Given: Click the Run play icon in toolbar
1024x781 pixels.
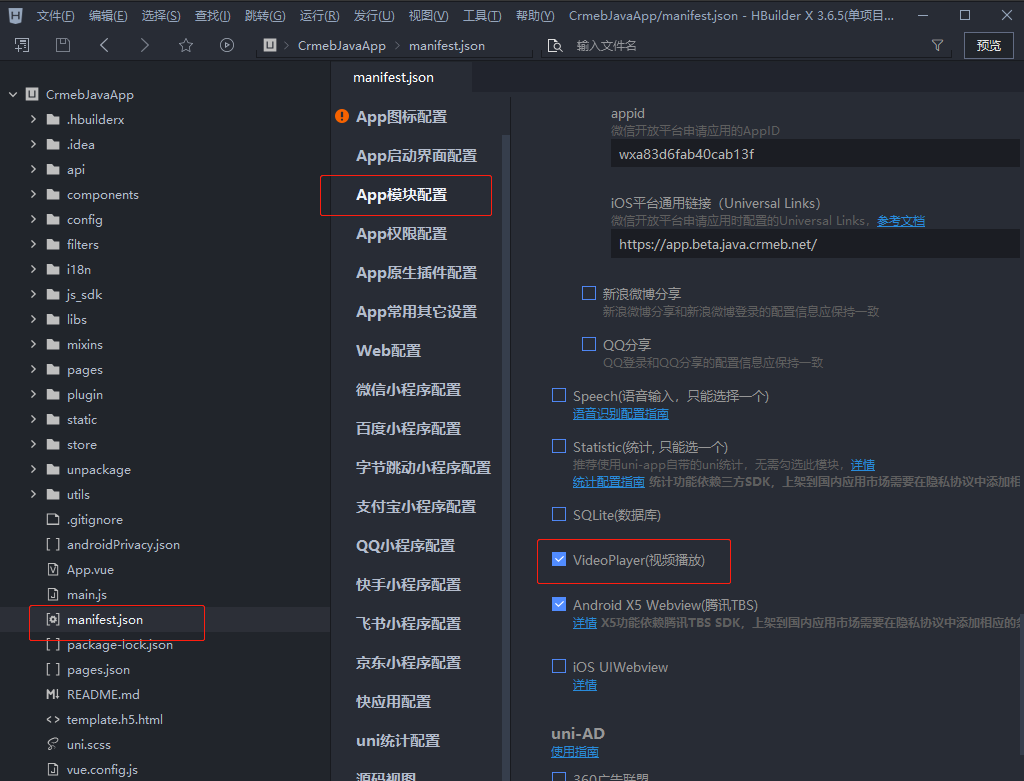Looking at the screenshot, I should [227, 45].
